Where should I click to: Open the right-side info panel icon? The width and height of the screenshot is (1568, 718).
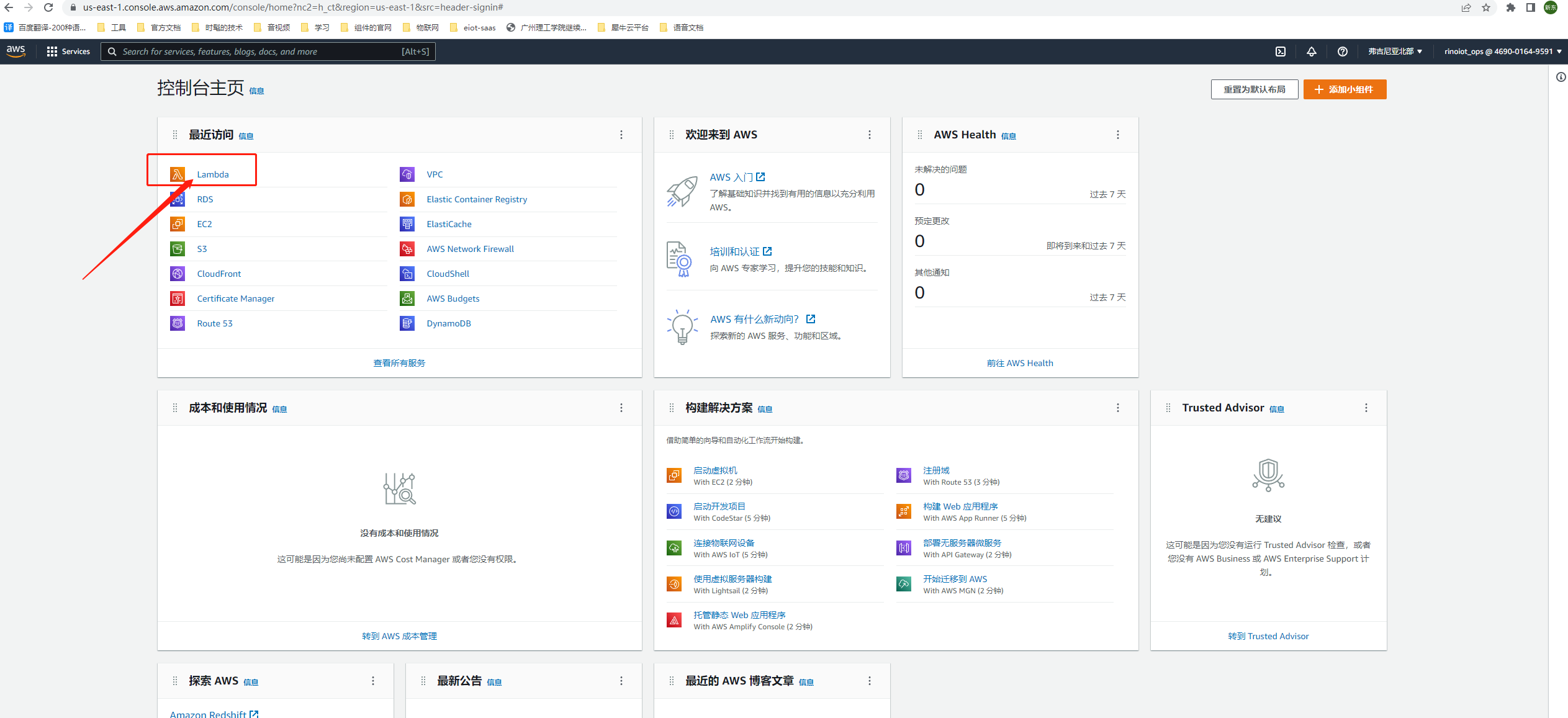tap(1561, 77)
